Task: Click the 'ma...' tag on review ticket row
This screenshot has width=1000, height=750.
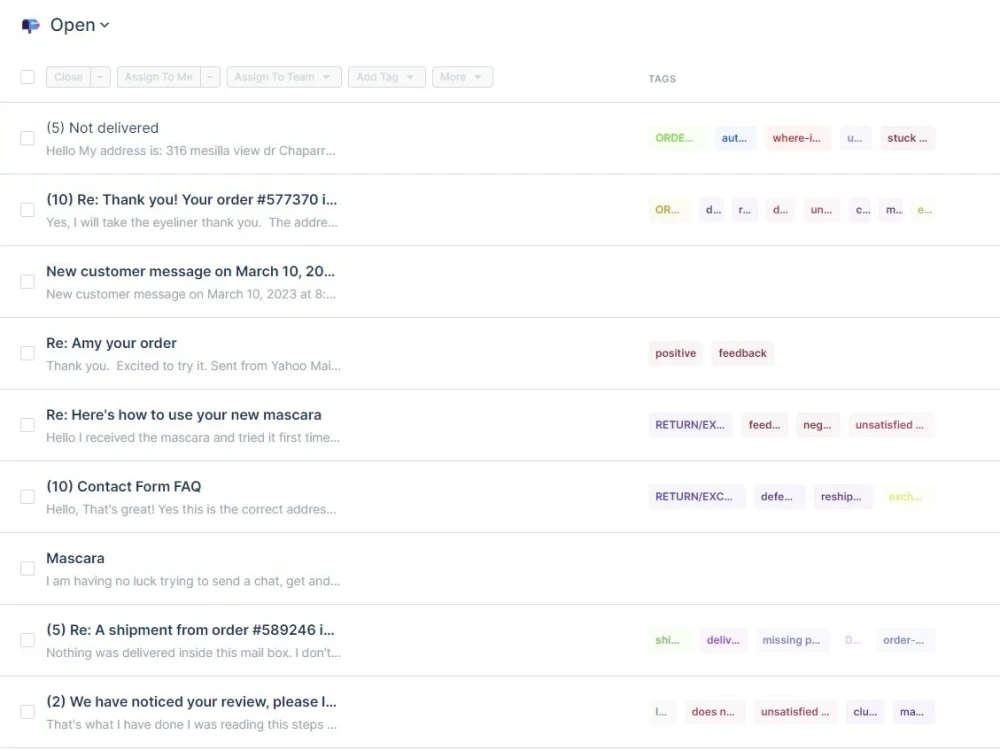Action: click(x=912, y=712)
